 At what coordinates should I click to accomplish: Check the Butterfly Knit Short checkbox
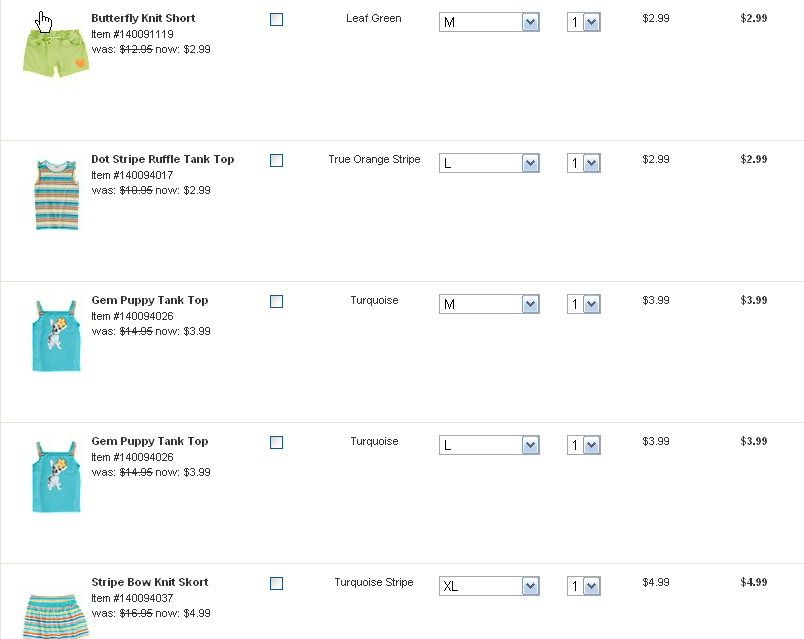click(x=277, y=19)
